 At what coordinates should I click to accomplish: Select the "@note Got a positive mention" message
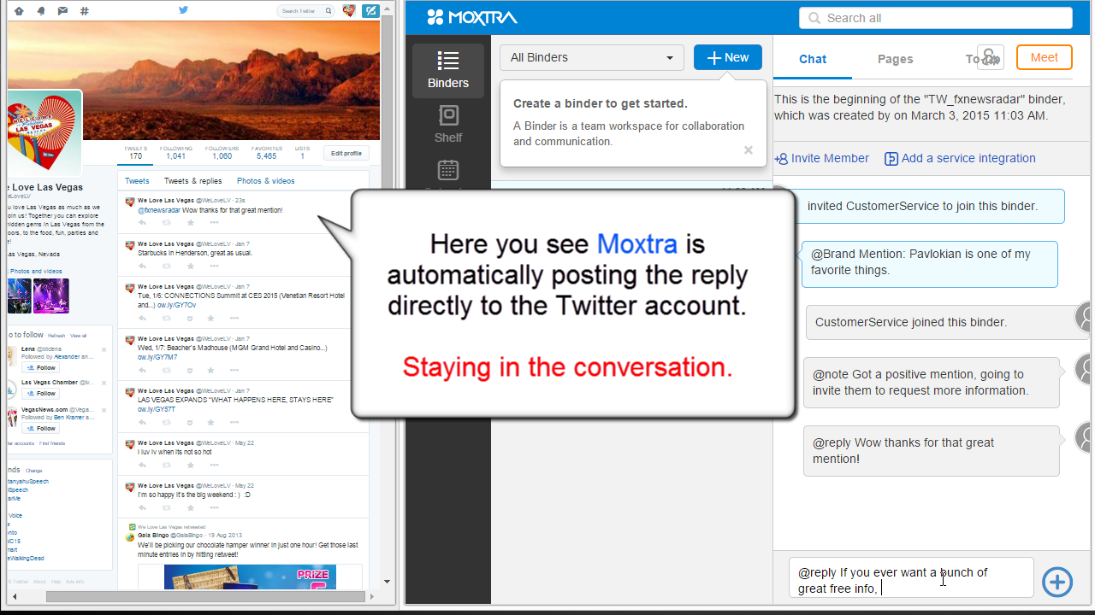point(931,383)
